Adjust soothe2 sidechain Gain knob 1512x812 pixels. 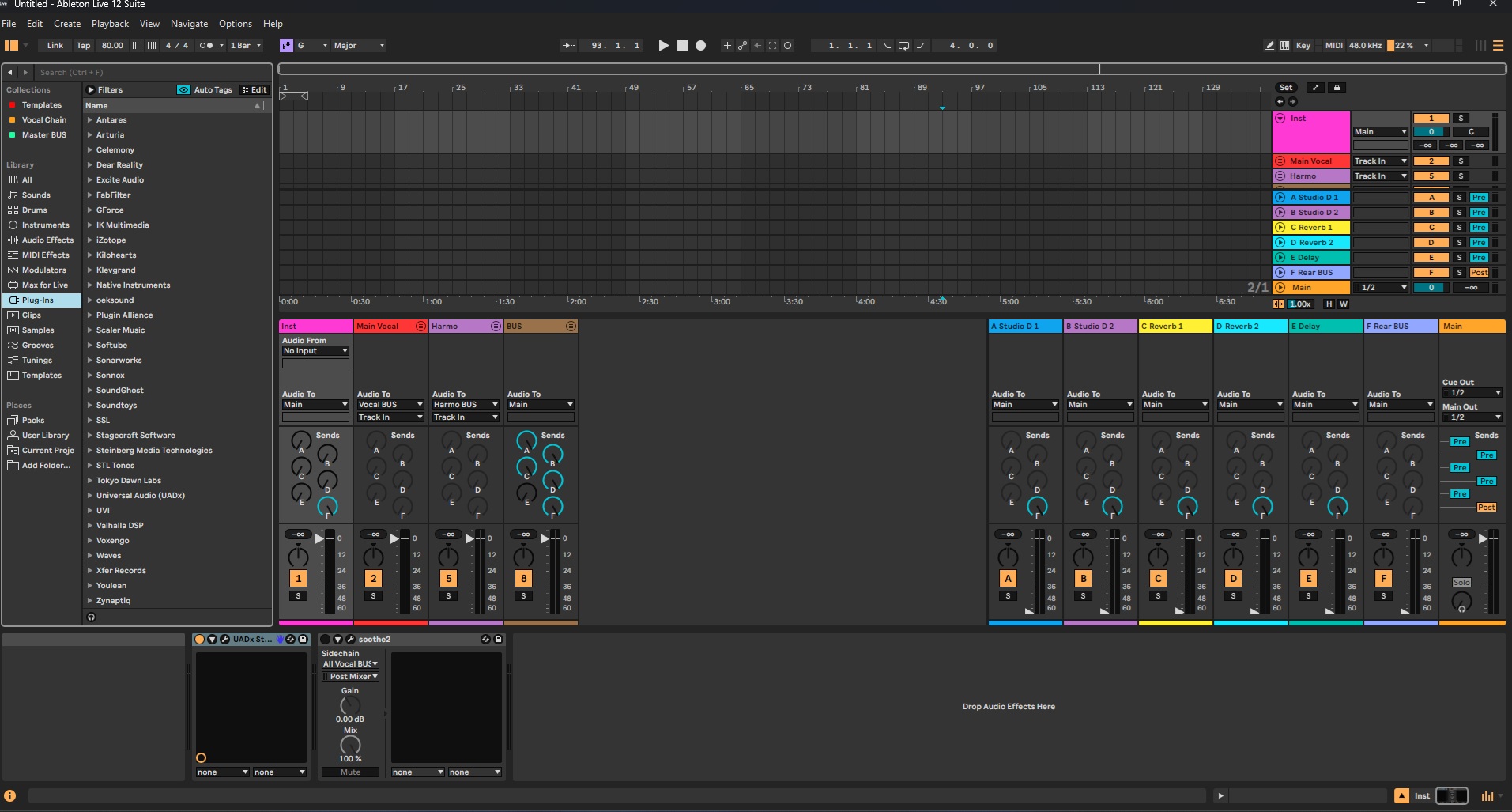coord(350,705)
